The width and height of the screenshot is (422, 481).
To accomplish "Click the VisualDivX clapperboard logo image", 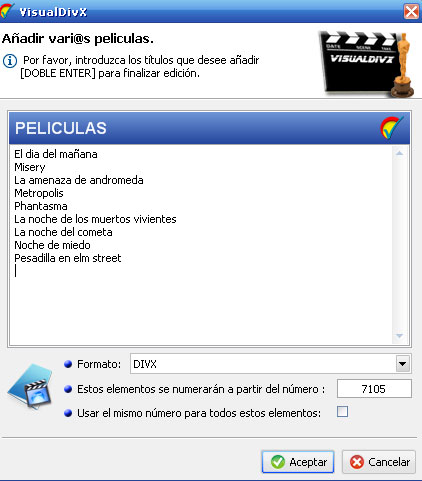I will click(367, 64).
